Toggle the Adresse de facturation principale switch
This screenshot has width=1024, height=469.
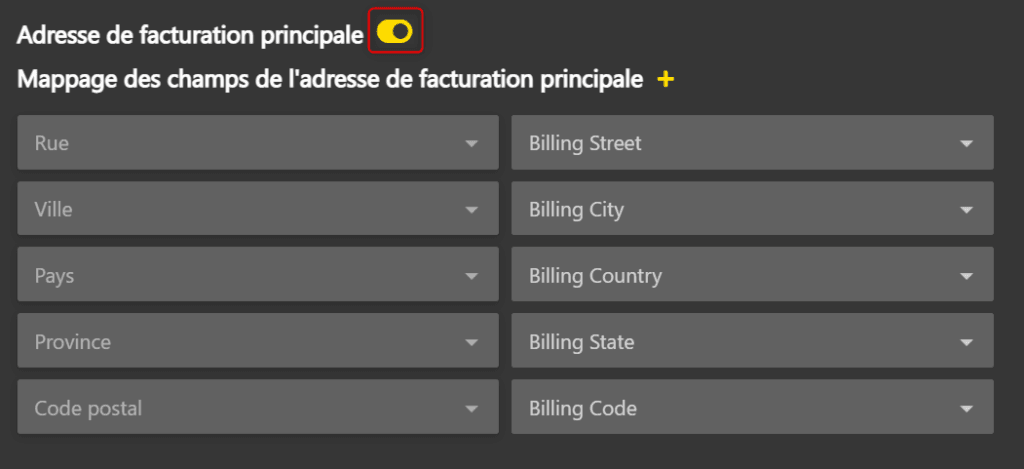pyautogui.click(x=395, y=32)
